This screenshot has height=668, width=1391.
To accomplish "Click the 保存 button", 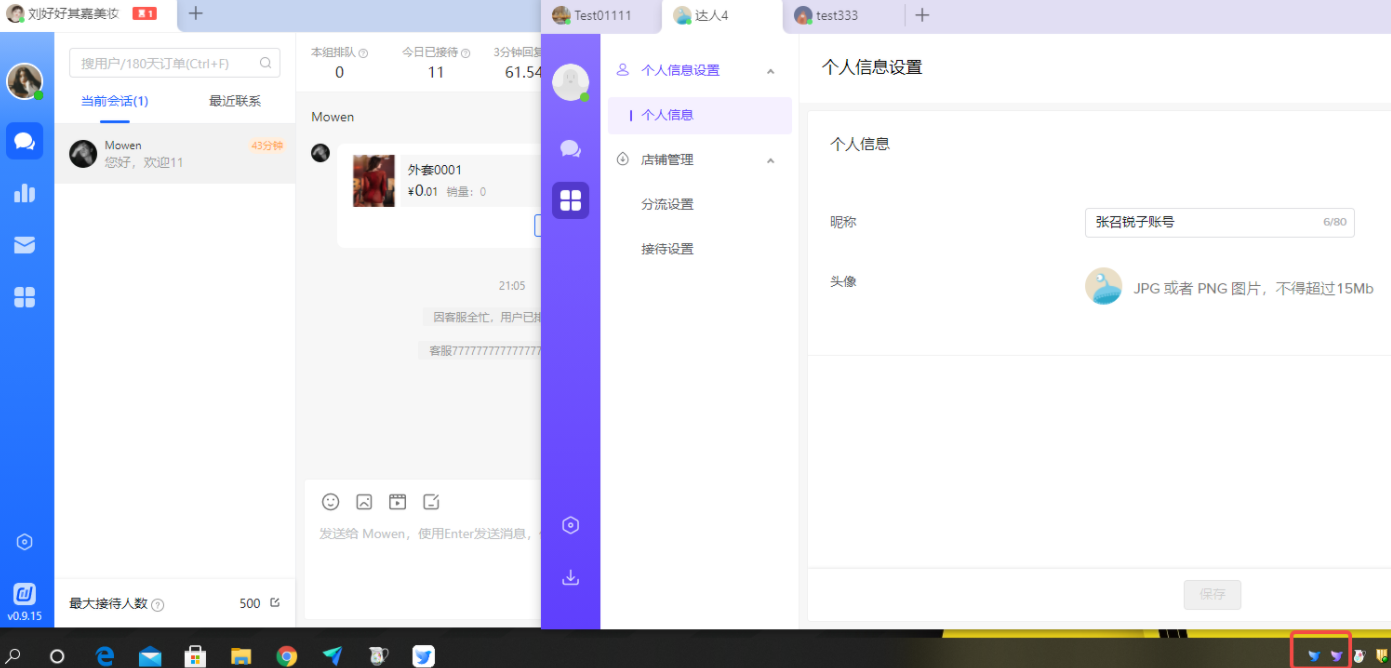I will point(1212,594).
